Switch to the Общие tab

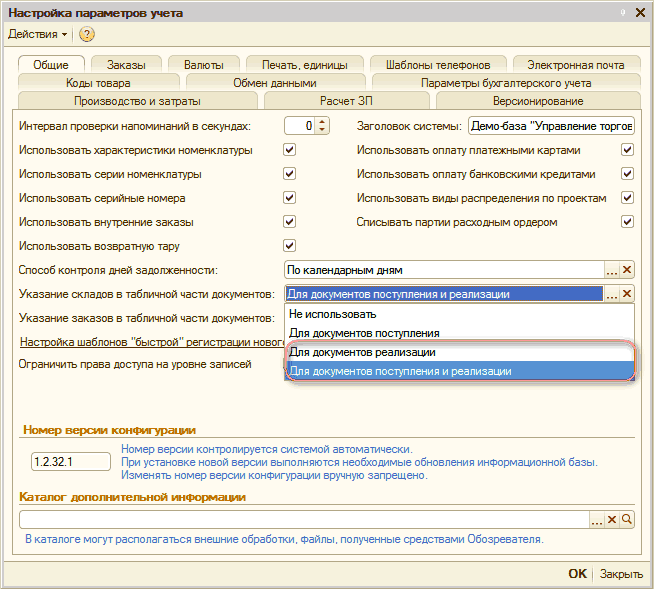pyautogui.click(x=51, y=65)
